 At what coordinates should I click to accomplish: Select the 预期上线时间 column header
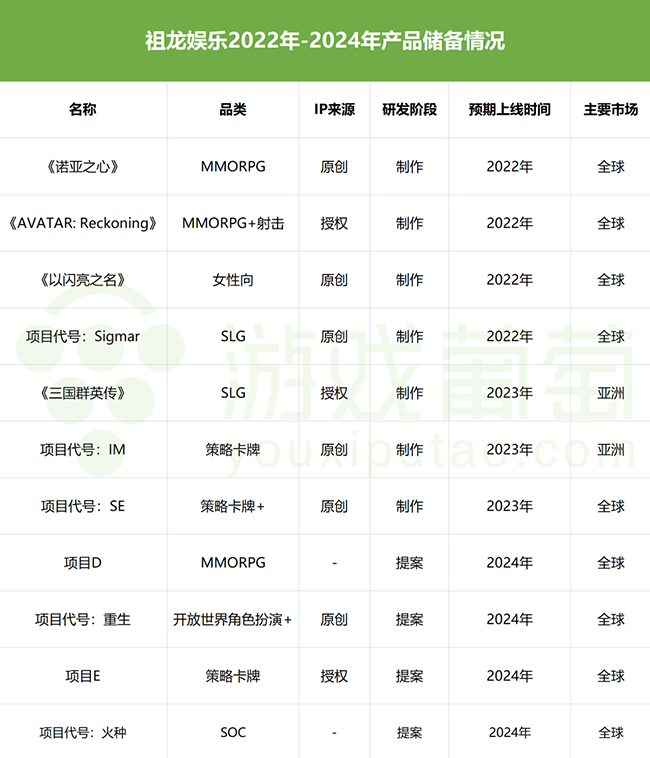pos(509,110)
